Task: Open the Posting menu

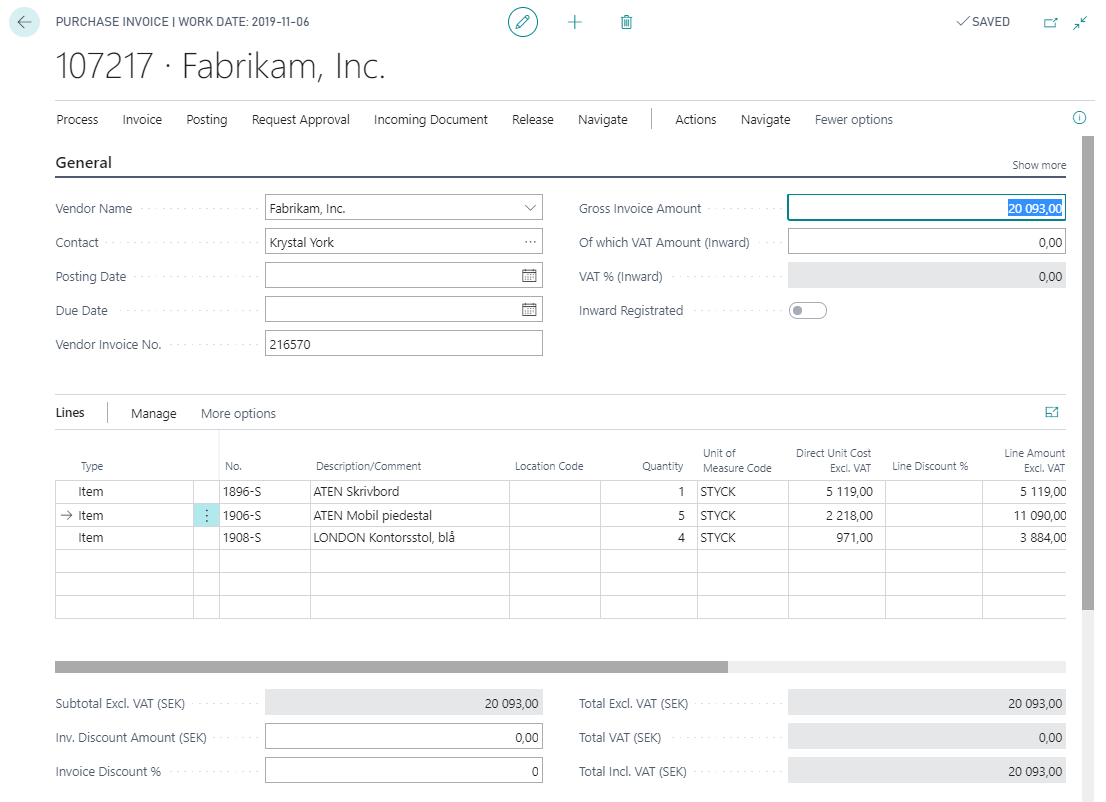Action: [207, 120]
